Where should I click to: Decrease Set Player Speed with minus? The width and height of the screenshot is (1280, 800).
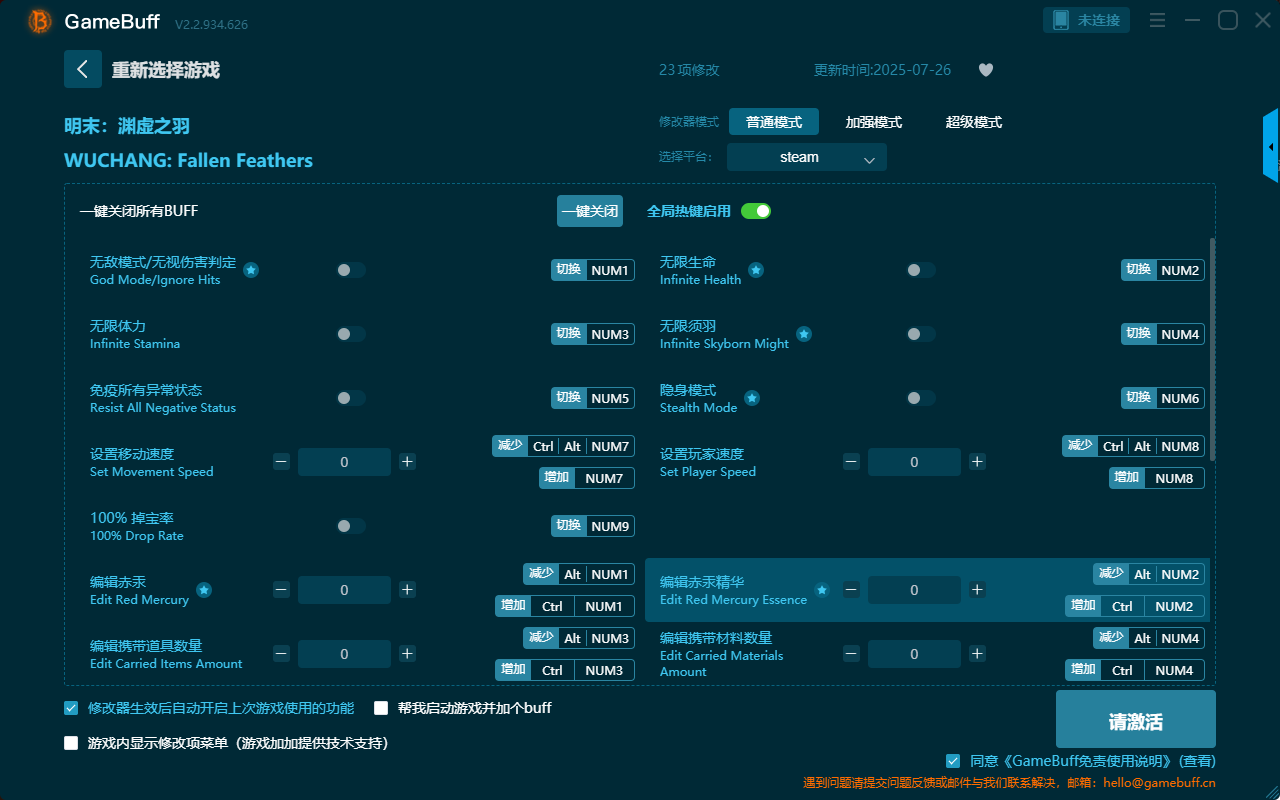(x=851, y=462)
